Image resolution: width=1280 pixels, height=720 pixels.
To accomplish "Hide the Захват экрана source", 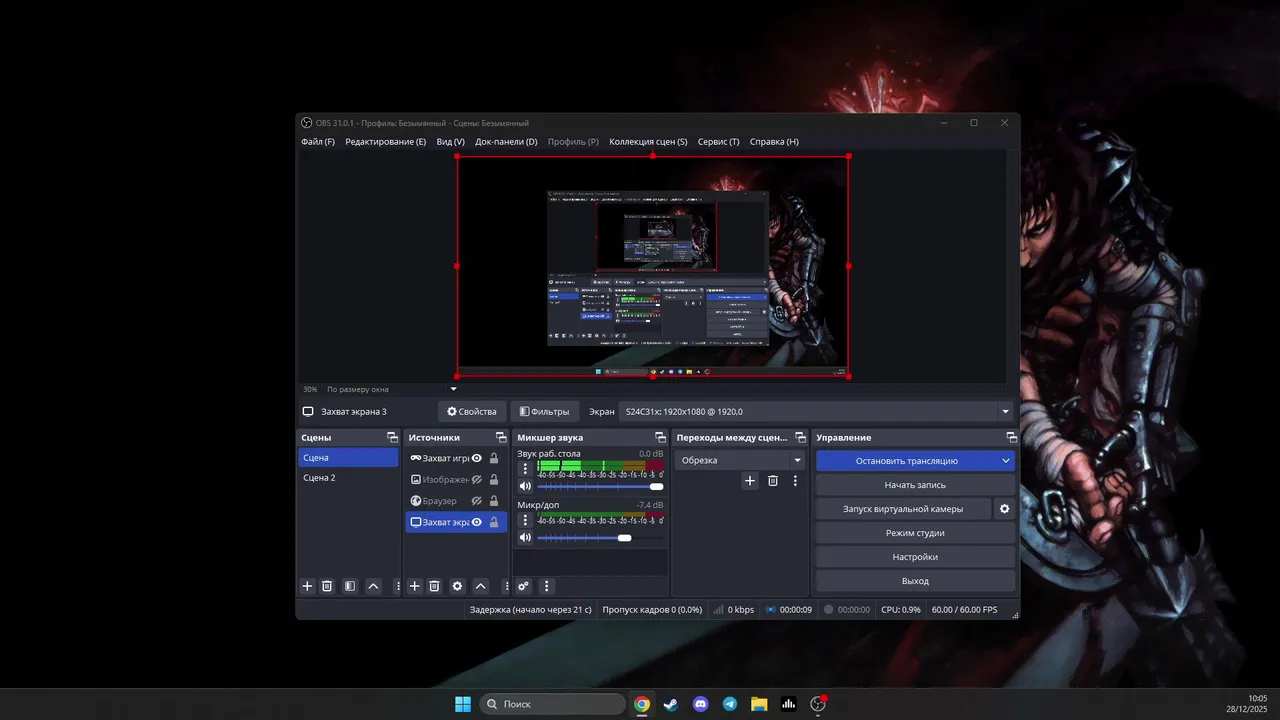I will point(477,522).
